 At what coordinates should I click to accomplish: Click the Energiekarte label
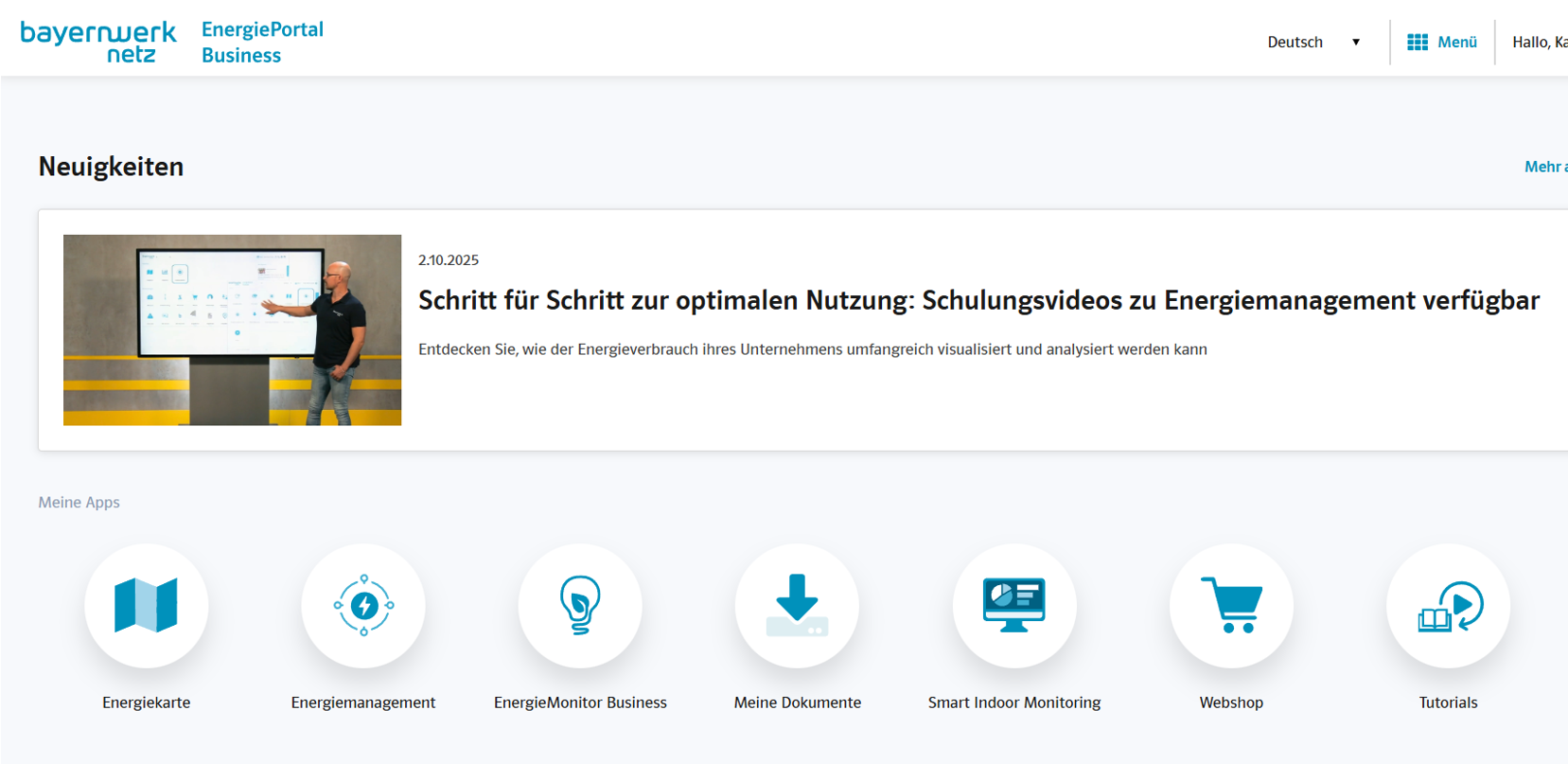pyautogui.click(x=147, y=702)
